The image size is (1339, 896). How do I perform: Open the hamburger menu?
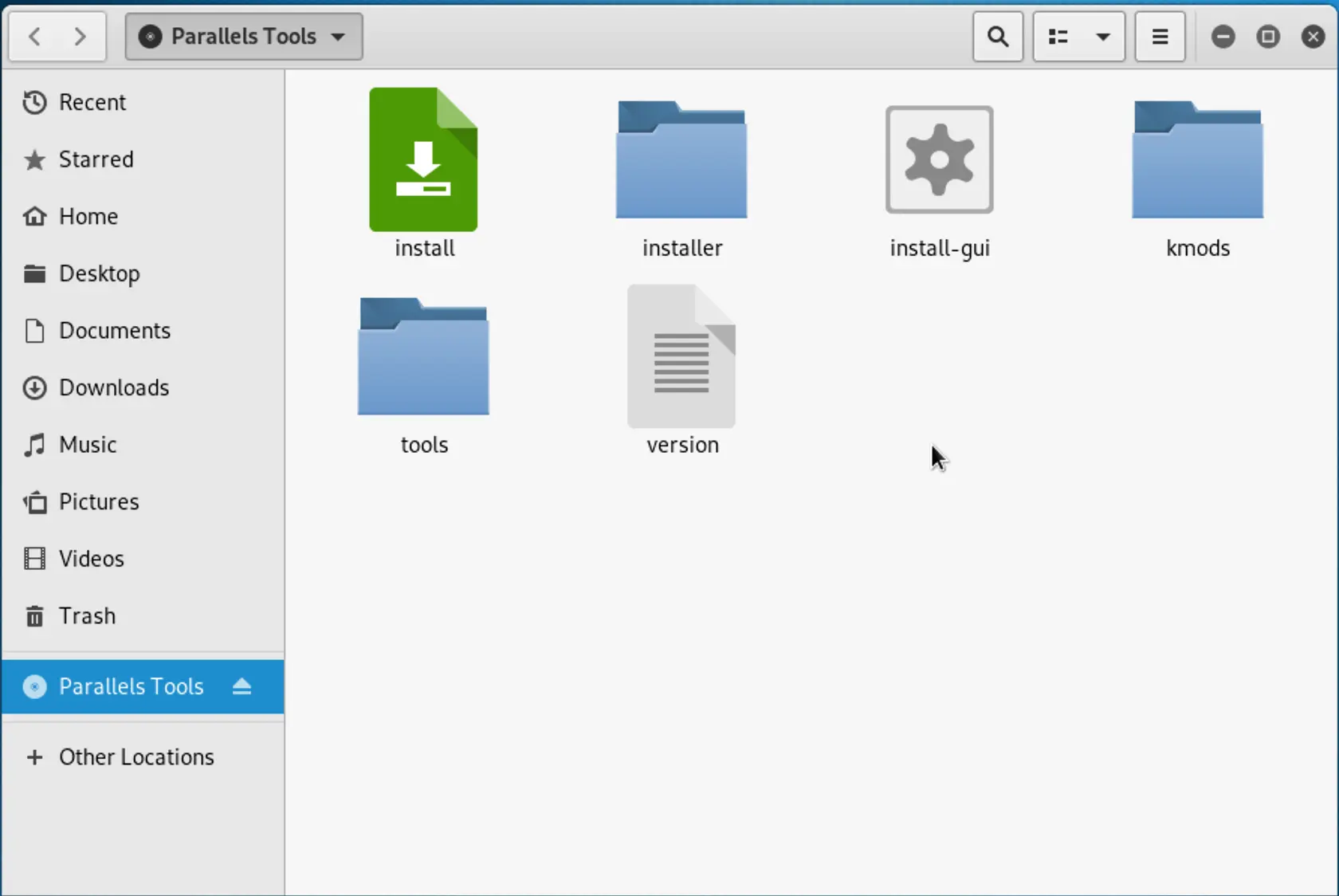click(1160, 37)
